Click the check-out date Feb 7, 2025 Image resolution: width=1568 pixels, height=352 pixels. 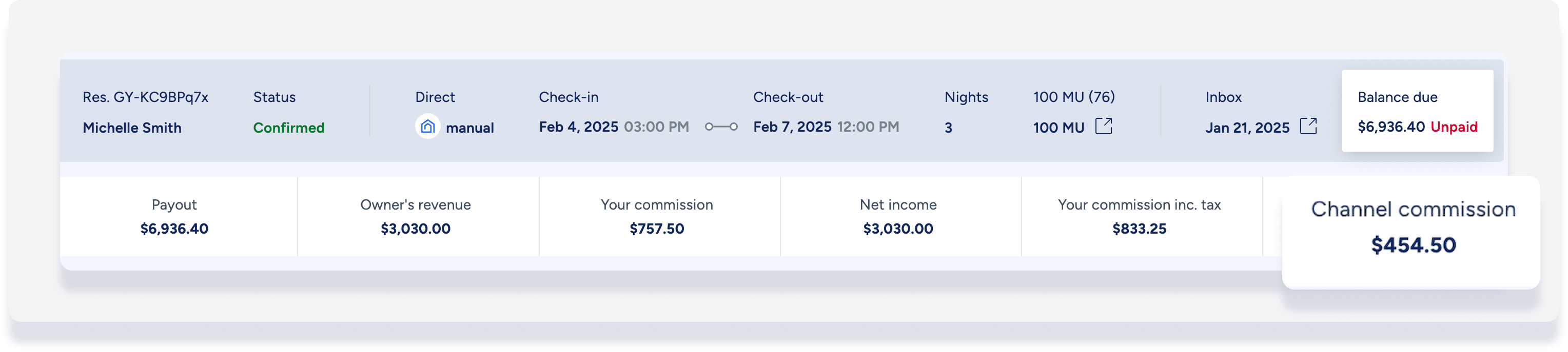pyautogui.click(x=792, y=127)
